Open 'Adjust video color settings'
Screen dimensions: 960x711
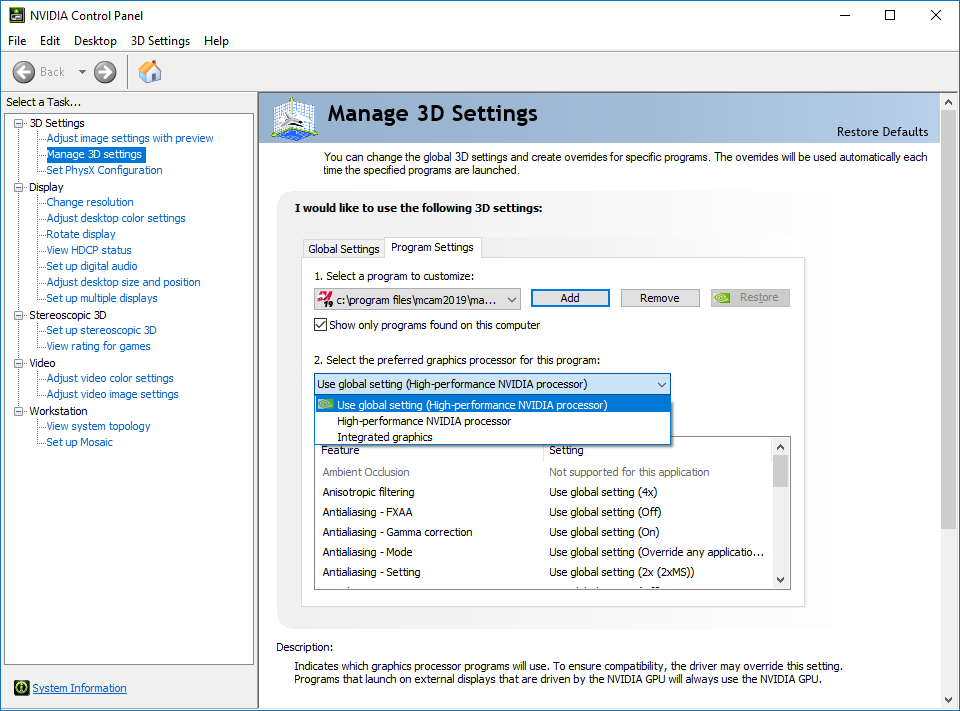[x=110, y=378]
